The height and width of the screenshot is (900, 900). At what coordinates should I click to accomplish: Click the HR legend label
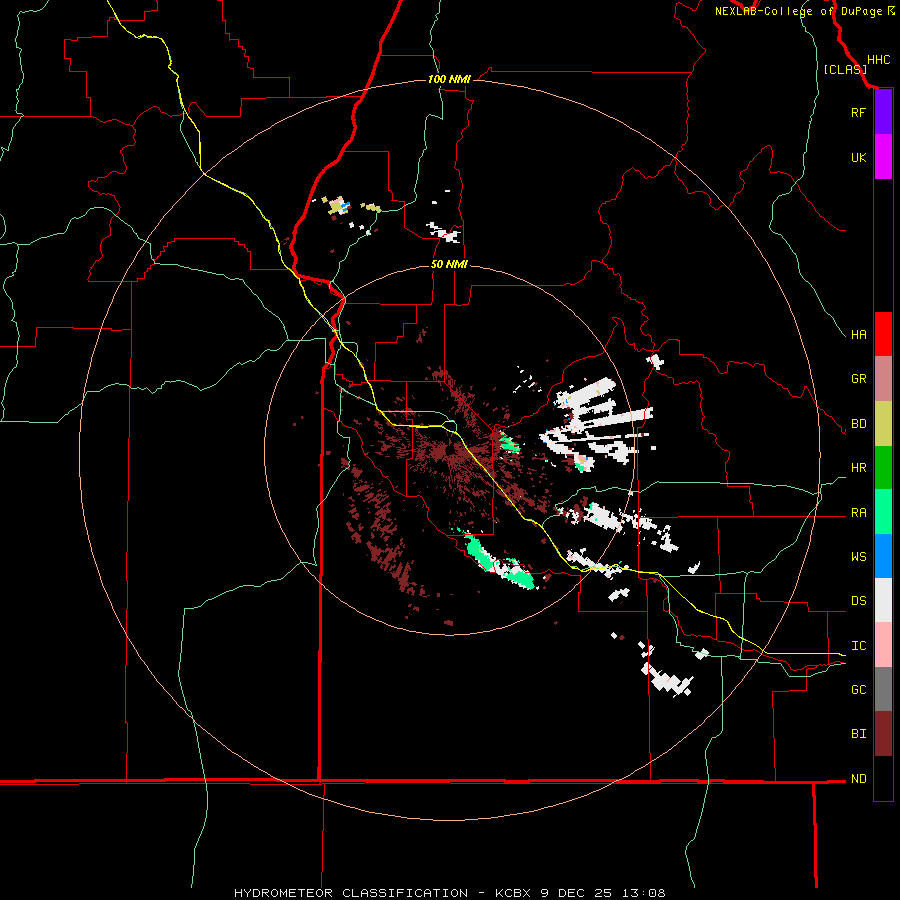858,468
